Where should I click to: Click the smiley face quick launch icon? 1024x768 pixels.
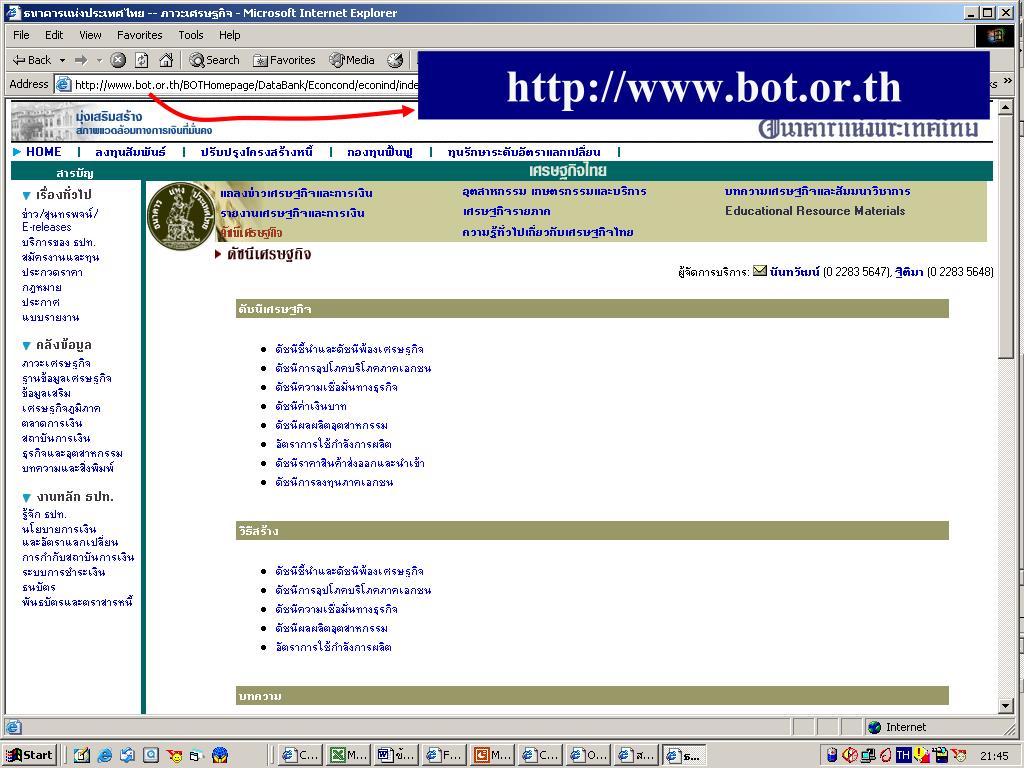point(174,756)
